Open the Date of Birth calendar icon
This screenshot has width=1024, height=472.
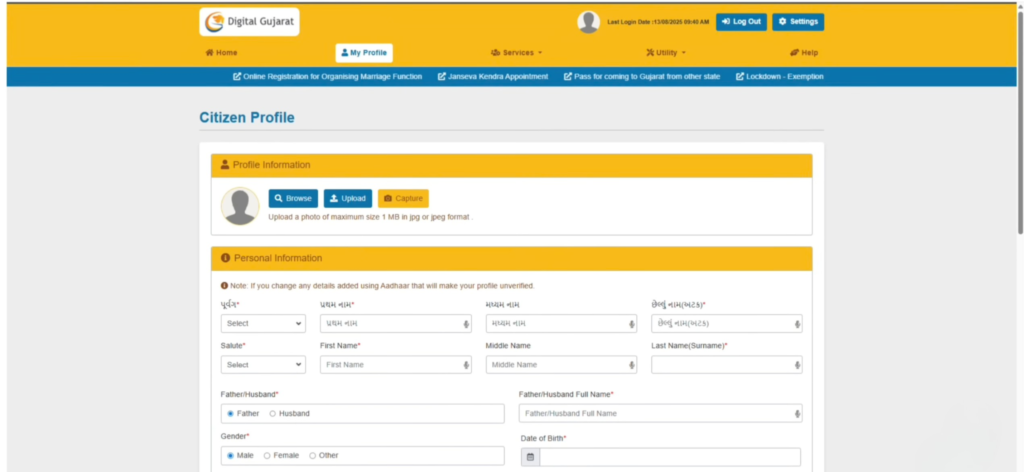[x=530, y=457]
